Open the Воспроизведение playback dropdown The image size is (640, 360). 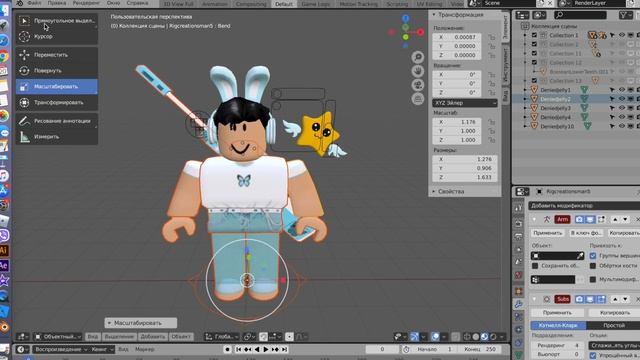coord(60,349)
